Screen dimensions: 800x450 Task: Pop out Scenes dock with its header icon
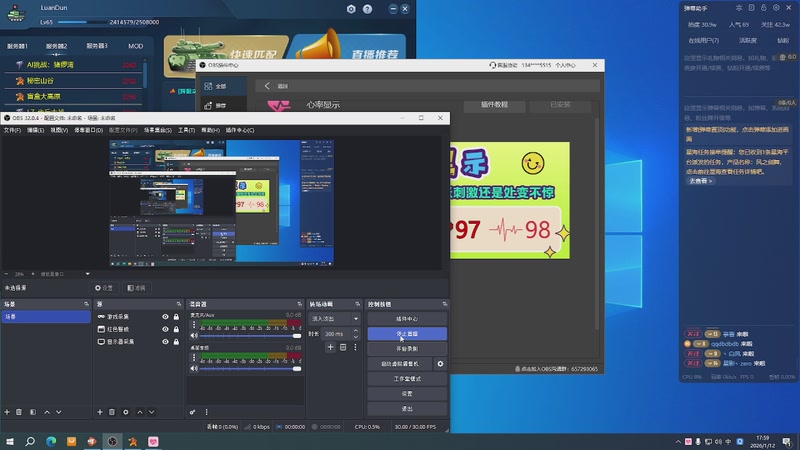click(86, 304)
